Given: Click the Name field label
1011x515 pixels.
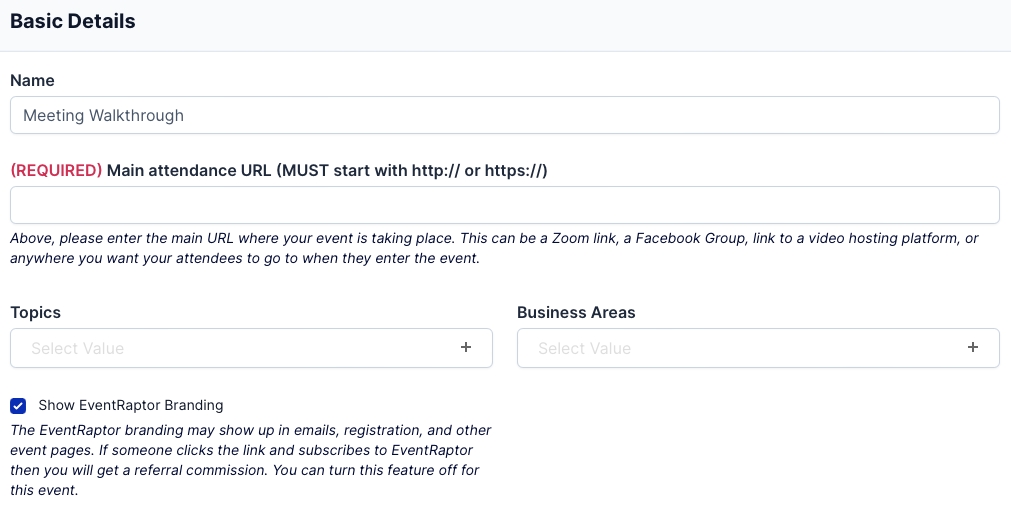Looking at the screenshot, I should 32,80.
